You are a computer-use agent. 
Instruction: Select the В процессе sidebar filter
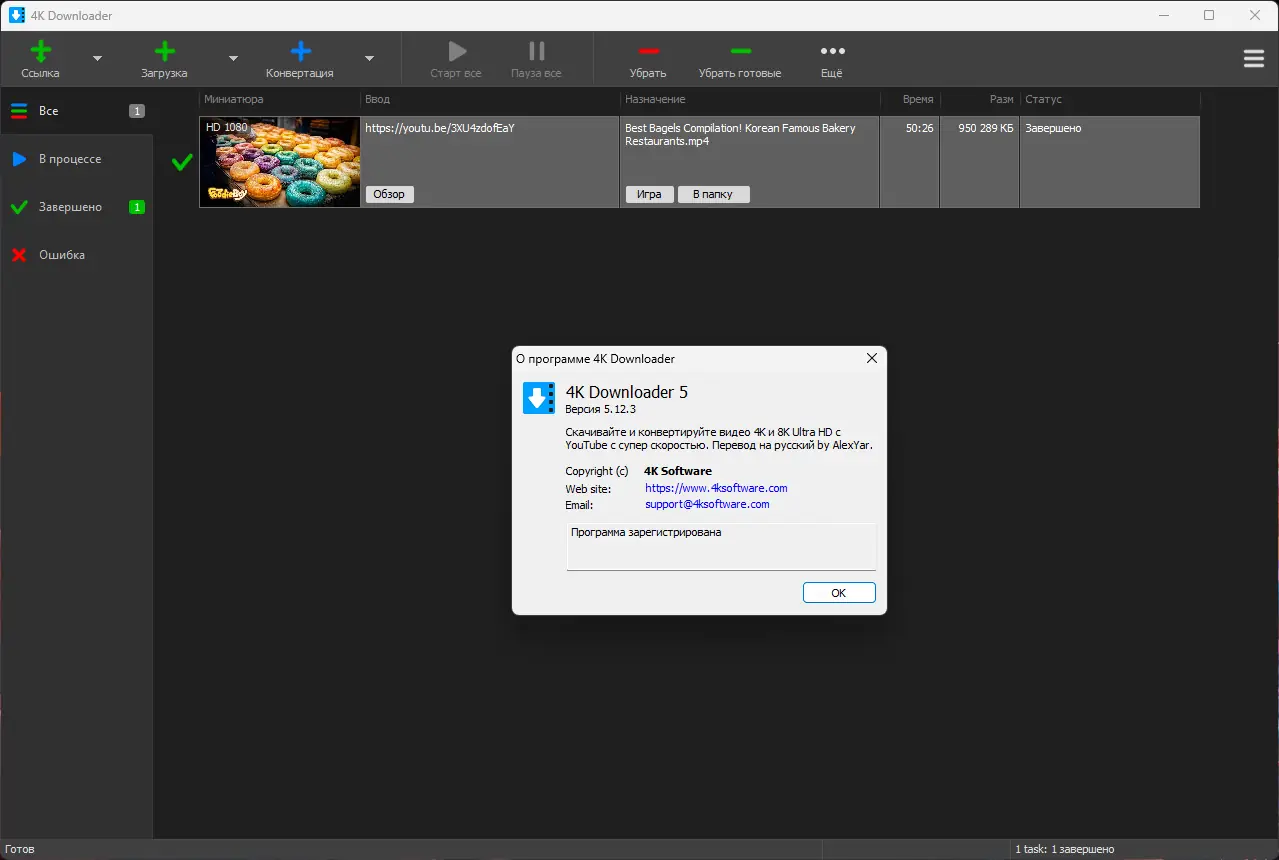click(x=77, y=159)
